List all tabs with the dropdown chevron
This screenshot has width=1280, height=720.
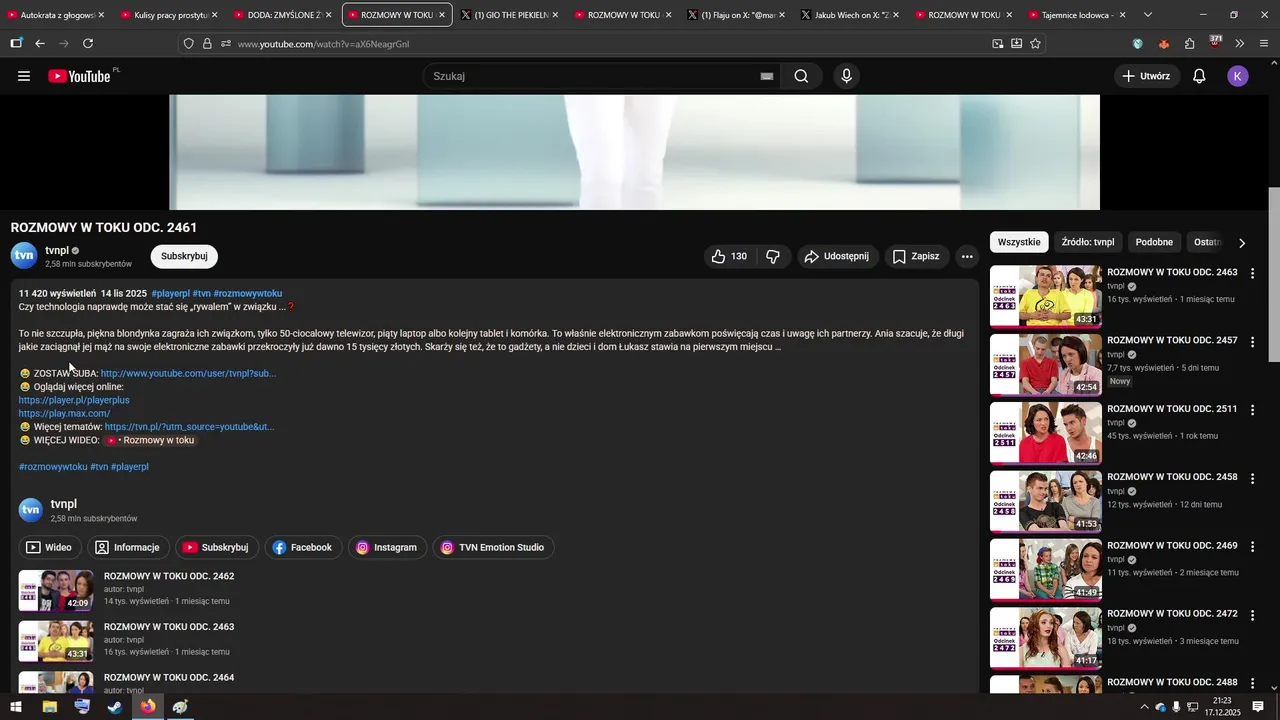pyautogui.click(x=1147, y=15)
